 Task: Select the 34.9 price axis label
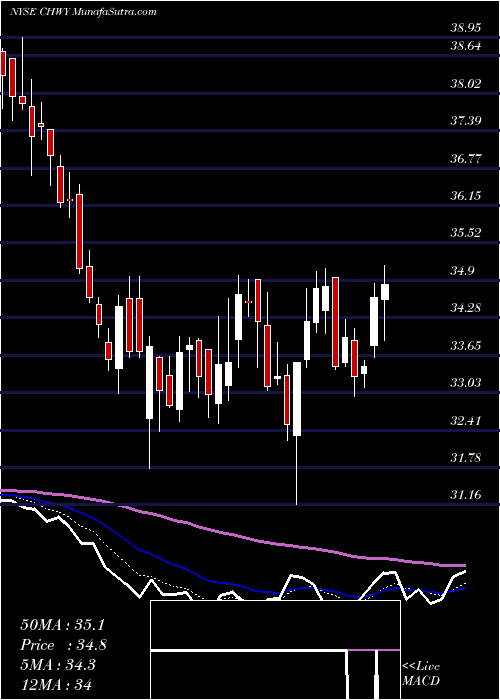pos(462,271)
